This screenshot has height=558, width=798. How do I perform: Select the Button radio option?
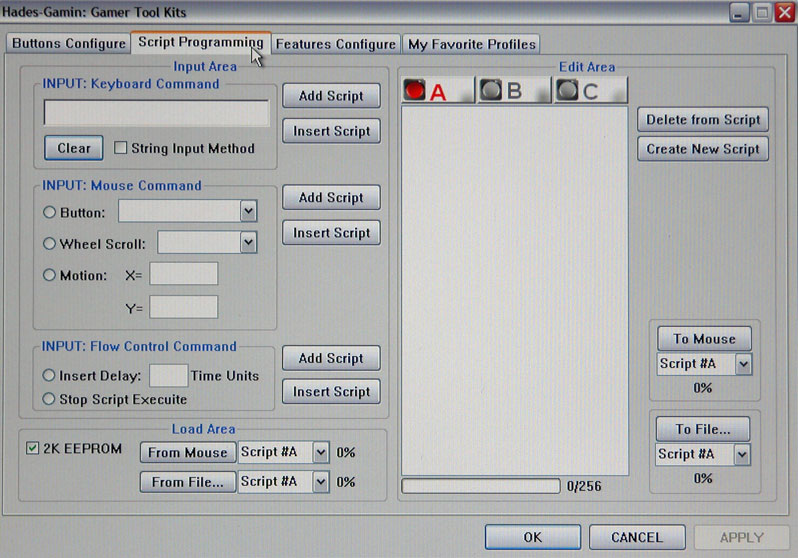[49, 212]
